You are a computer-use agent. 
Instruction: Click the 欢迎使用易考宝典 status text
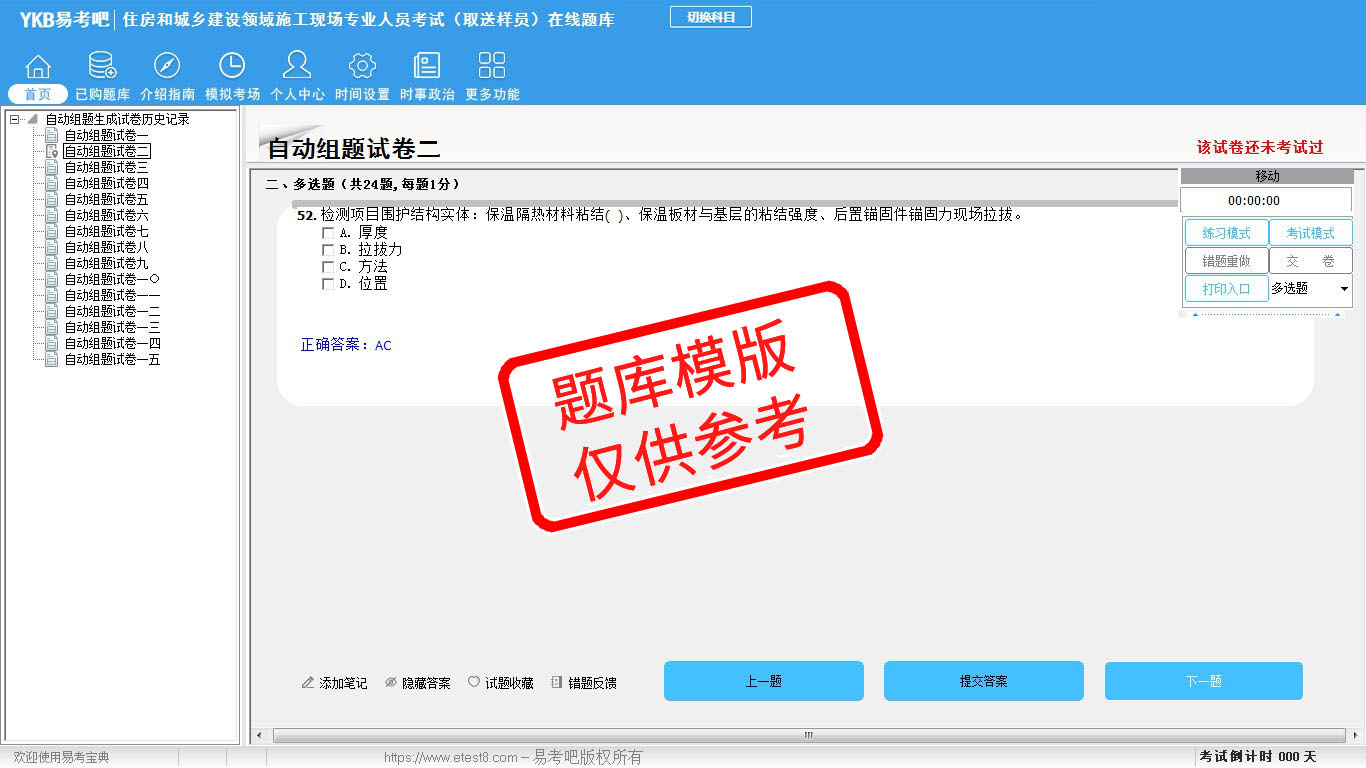[61, 758]
